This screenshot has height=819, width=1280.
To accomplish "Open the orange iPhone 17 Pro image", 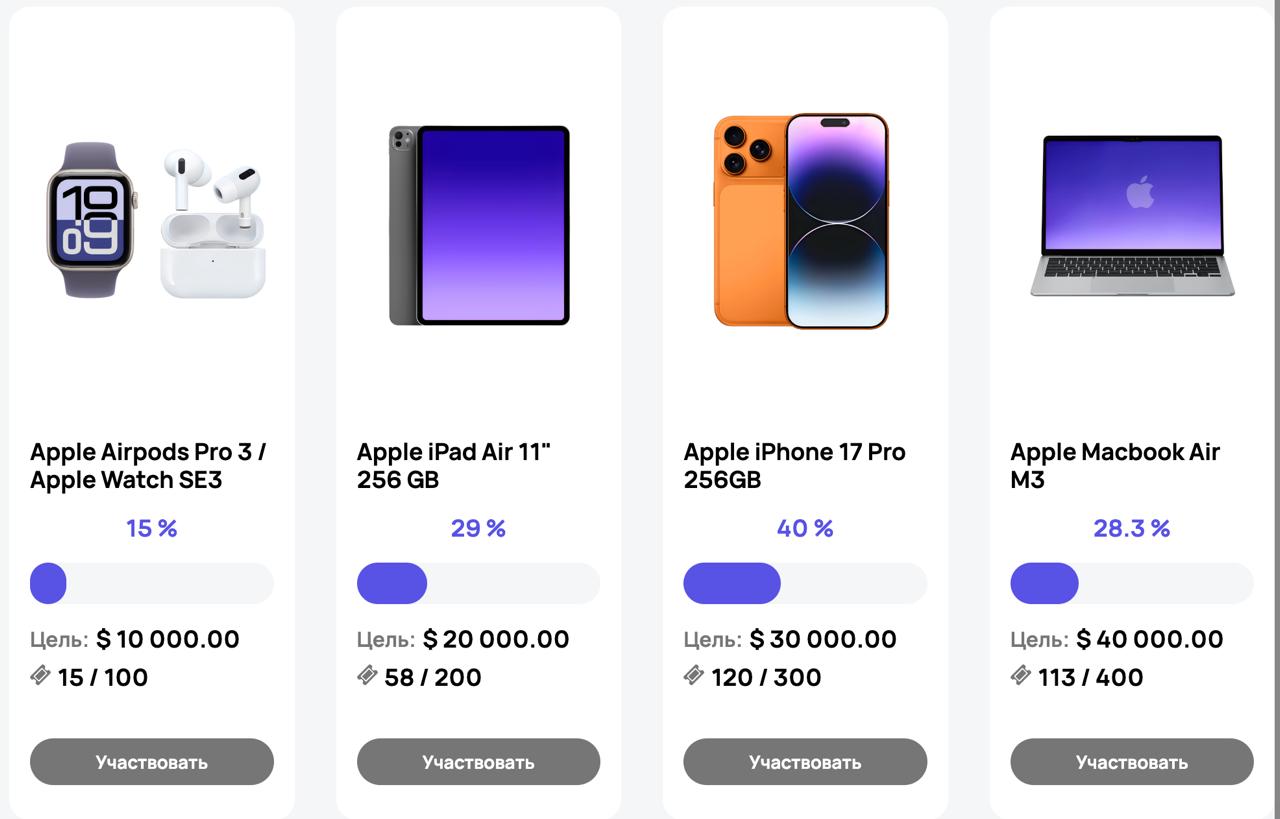I will [x=801, y=221].
